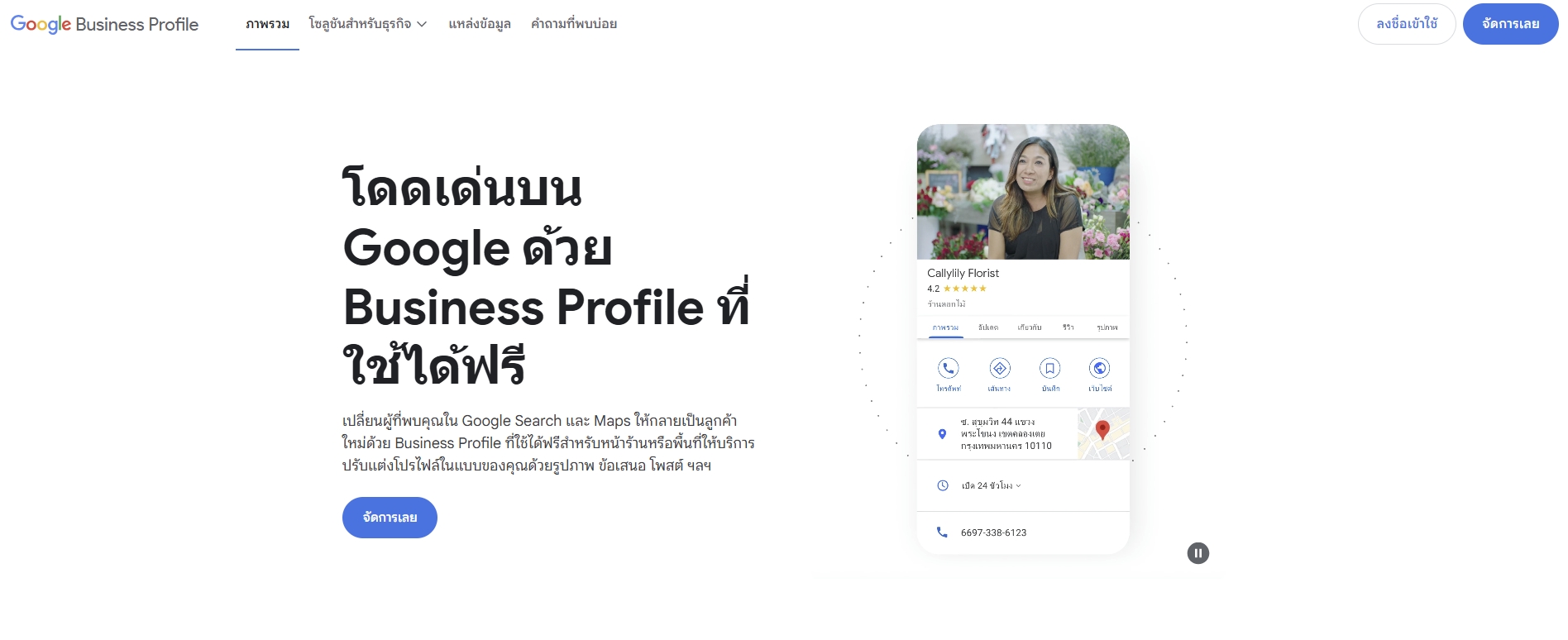Select the รีวิว tab in the mockup

coord(1068,327)
